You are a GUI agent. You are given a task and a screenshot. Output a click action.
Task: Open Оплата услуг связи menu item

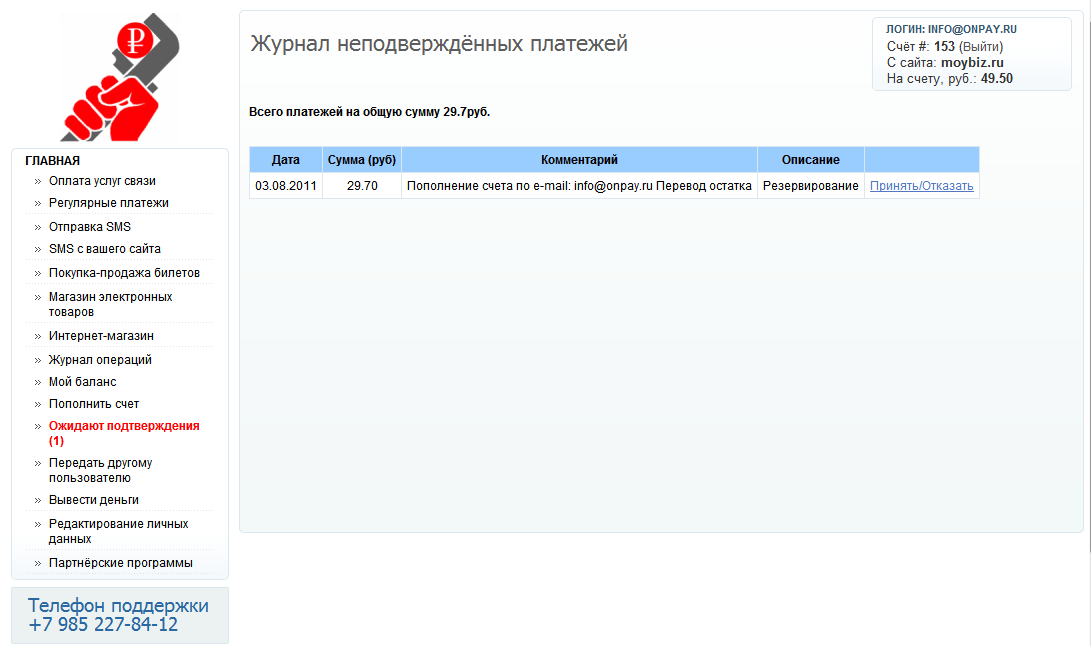102,181
